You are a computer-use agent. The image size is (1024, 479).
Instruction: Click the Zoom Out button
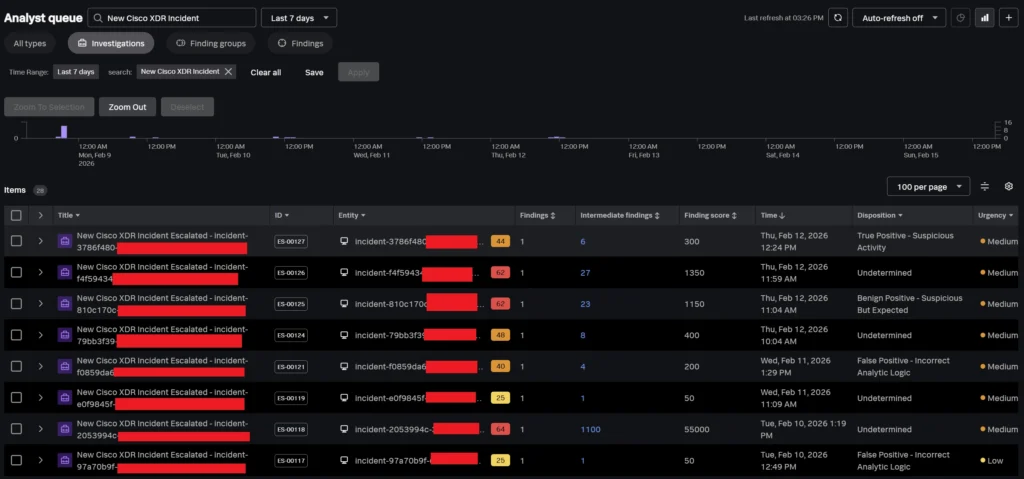pos(127,107)
